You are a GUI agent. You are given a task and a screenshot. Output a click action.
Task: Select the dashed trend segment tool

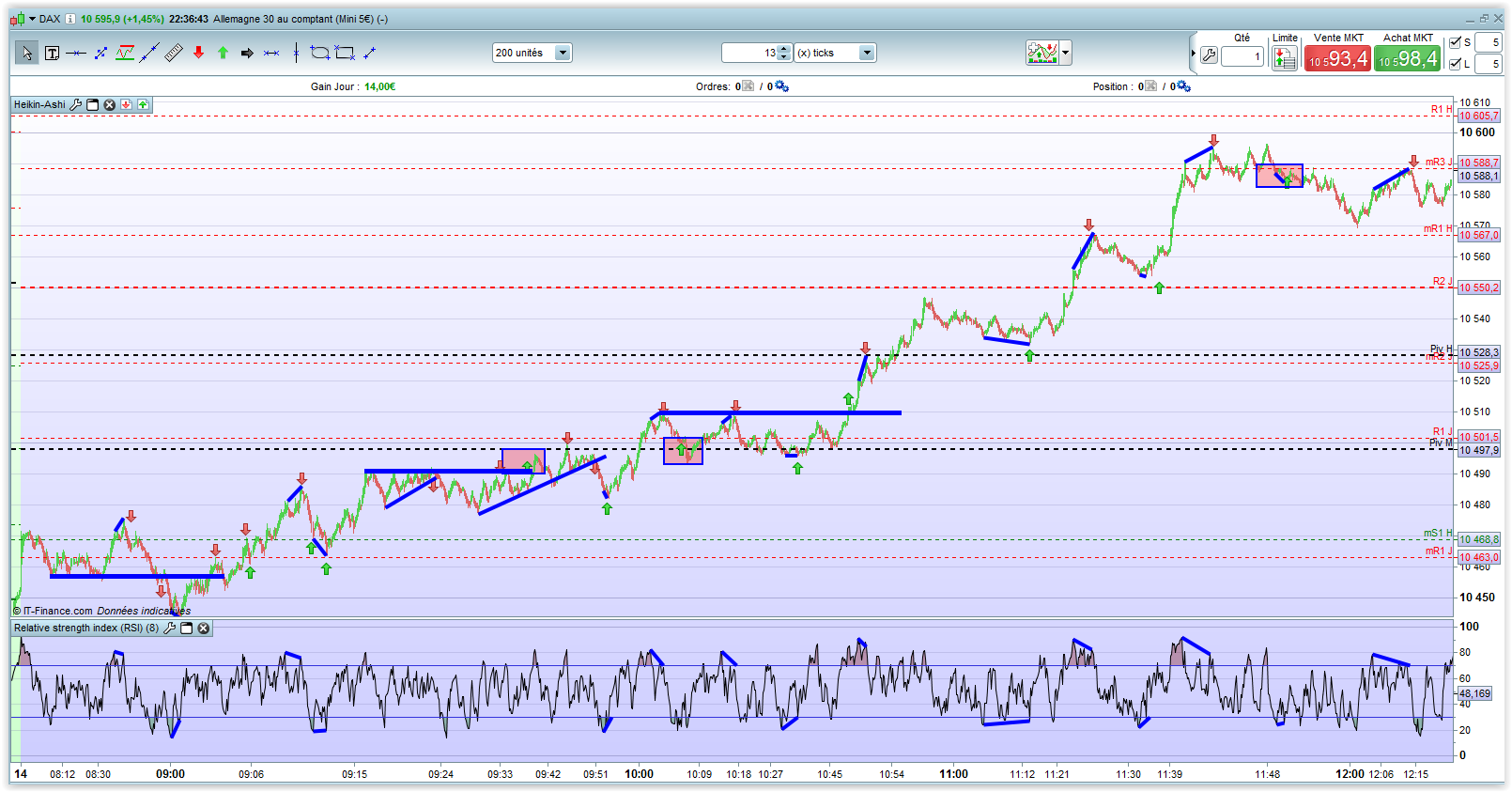[100, 54]
